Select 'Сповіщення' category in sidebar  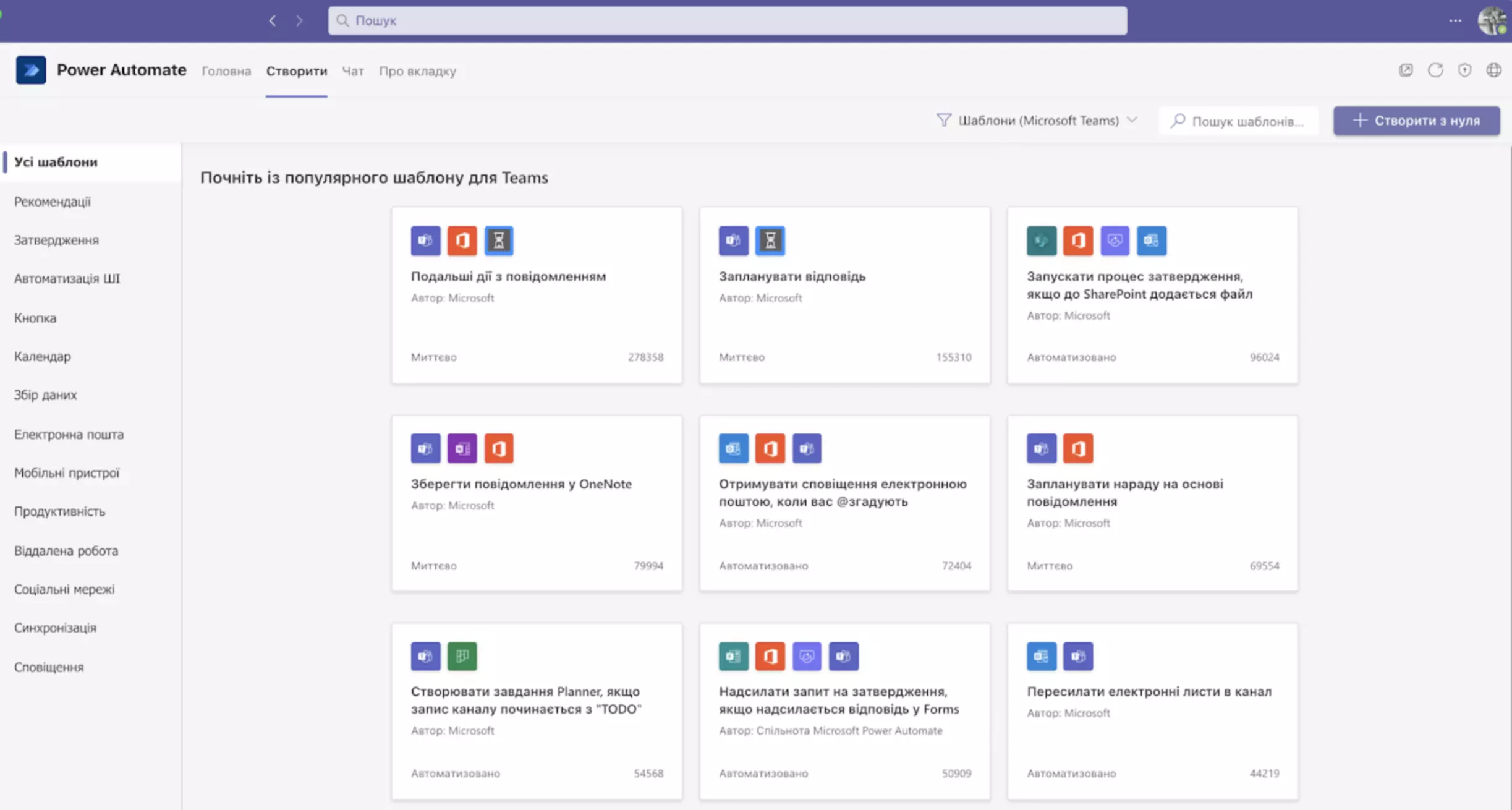click(x=49, y=667)
